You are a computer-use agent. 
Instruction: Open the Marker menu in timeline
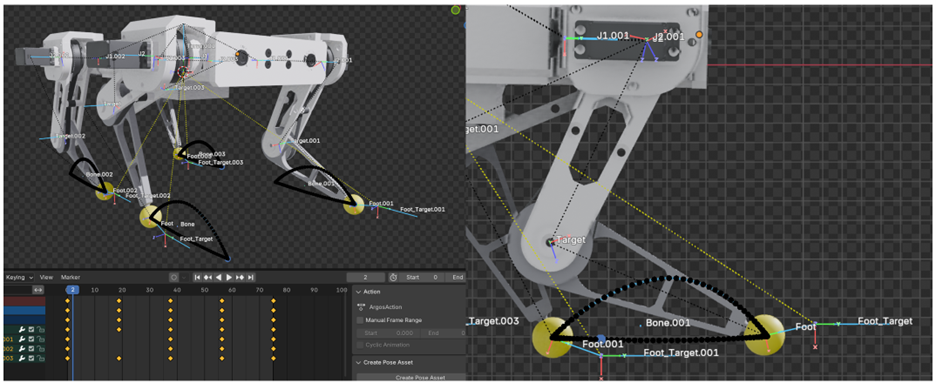click(x=70, y=277)
